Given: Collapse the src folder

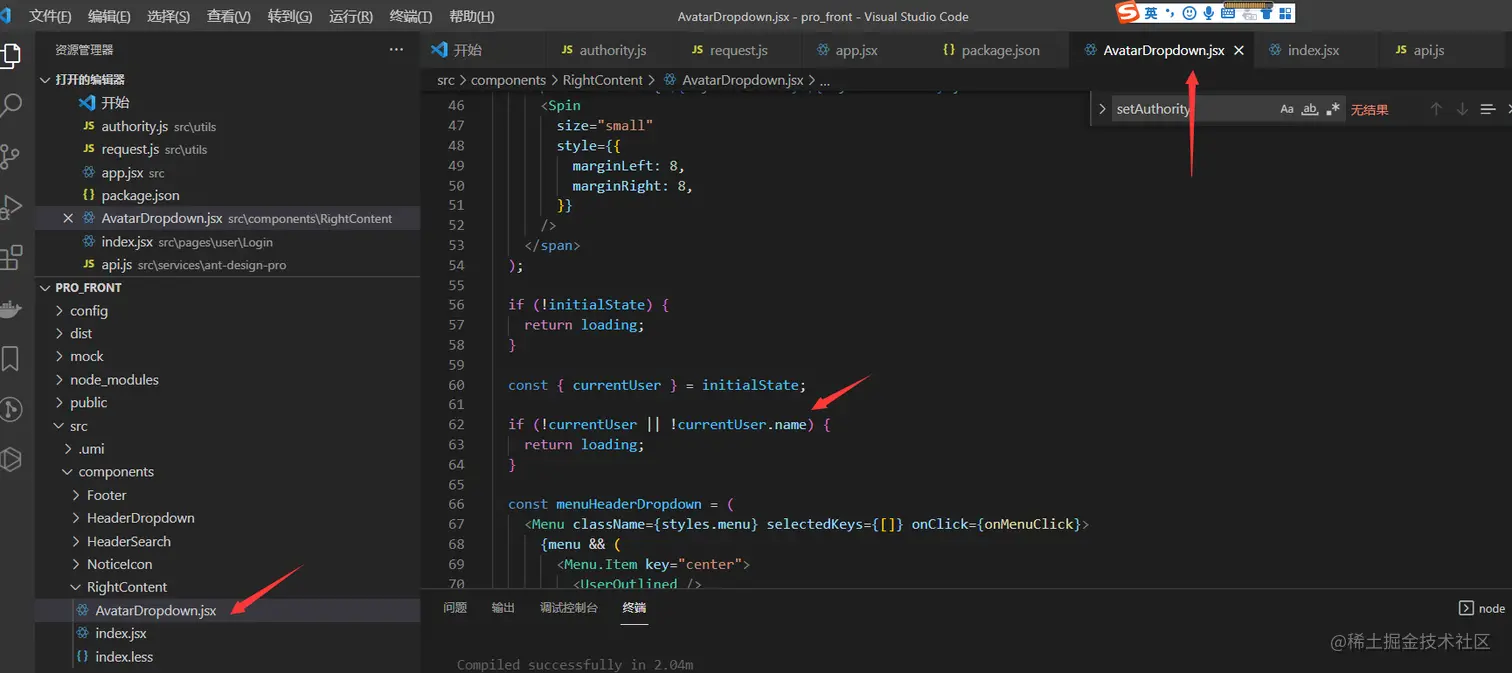Looking at the screenshot, I should (228, 426).
